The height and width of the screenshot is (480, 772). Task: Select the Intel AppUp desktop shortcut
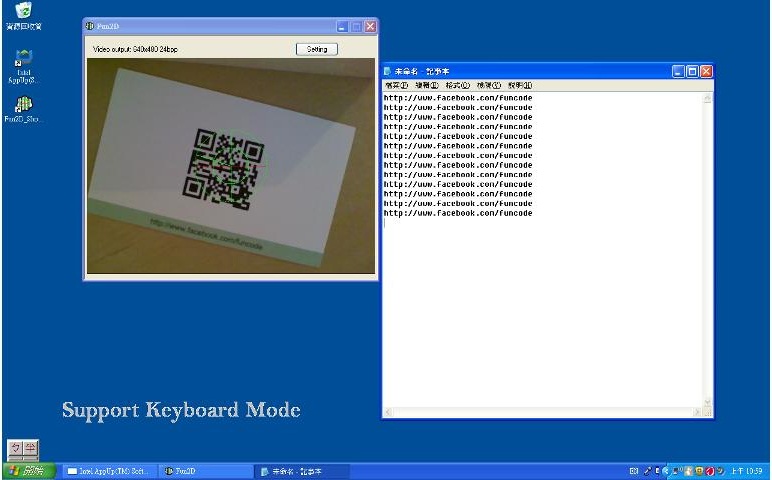click(23, 66)
